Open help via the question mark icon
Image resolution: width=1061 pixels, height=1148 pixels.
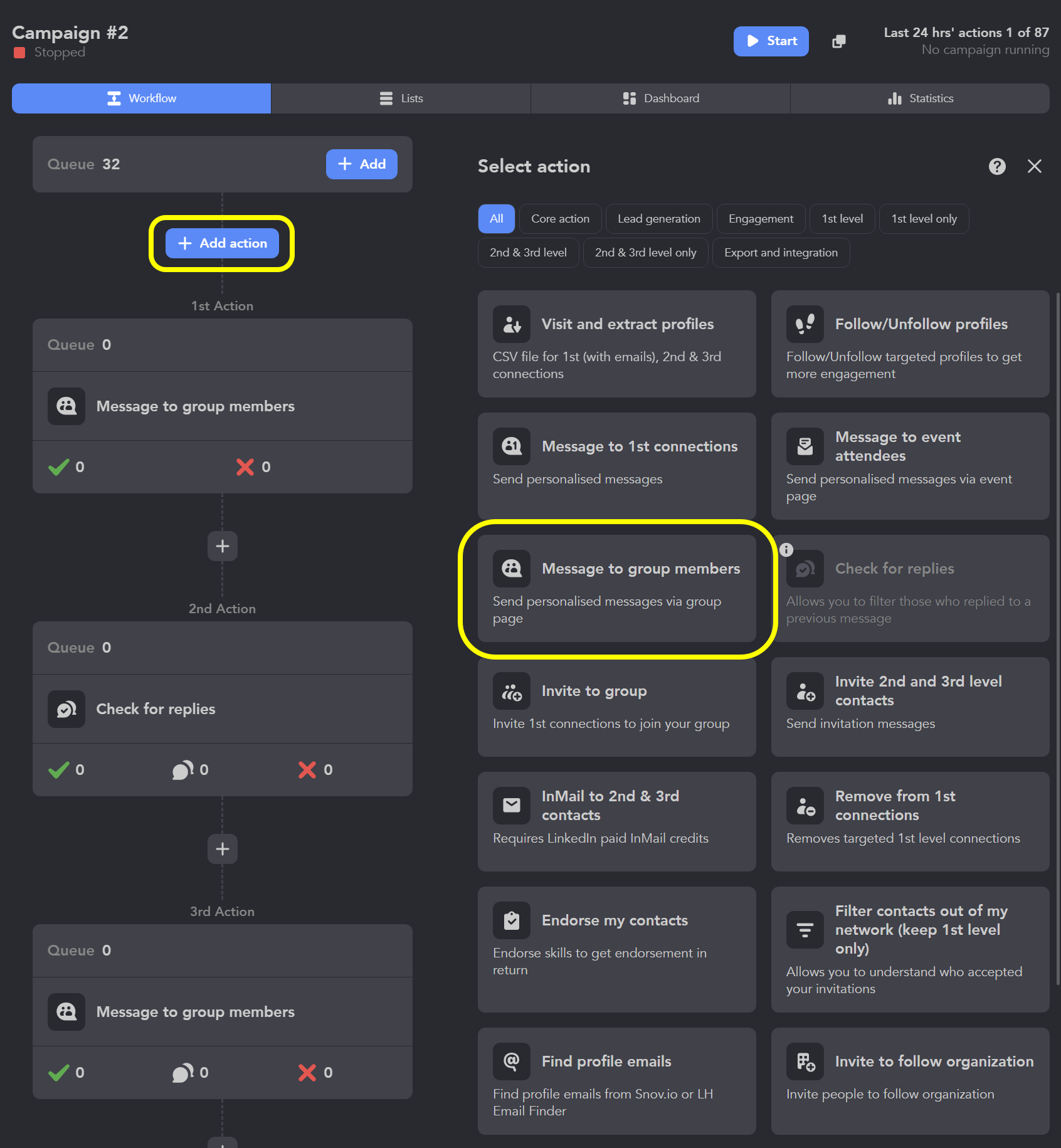[x=997, y=166]
